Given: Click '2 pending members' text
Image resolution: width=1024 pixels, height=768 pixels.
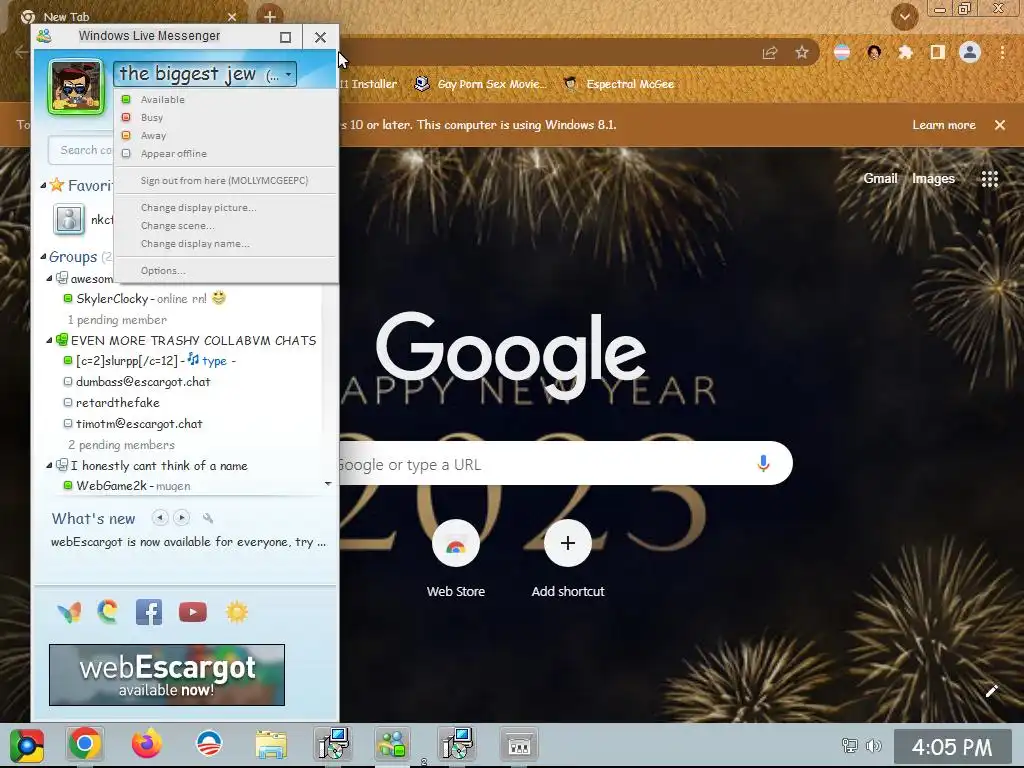Looking at the screenshot, I should coord(121,445).
